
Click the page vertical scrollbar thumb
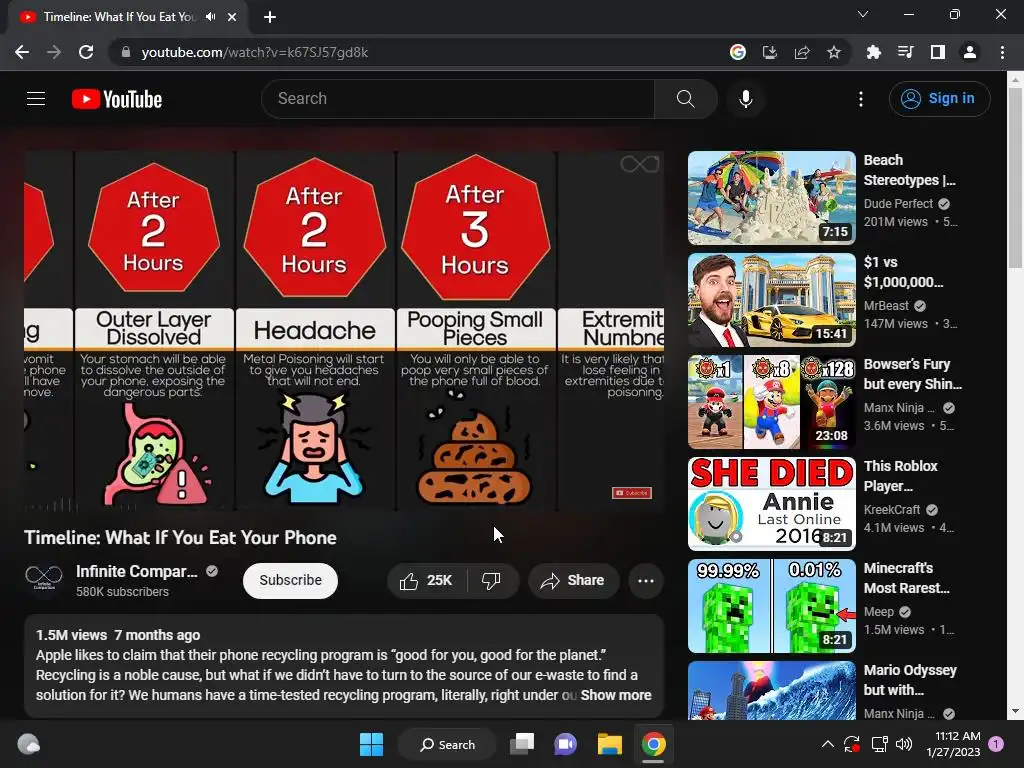(1014, 176)
